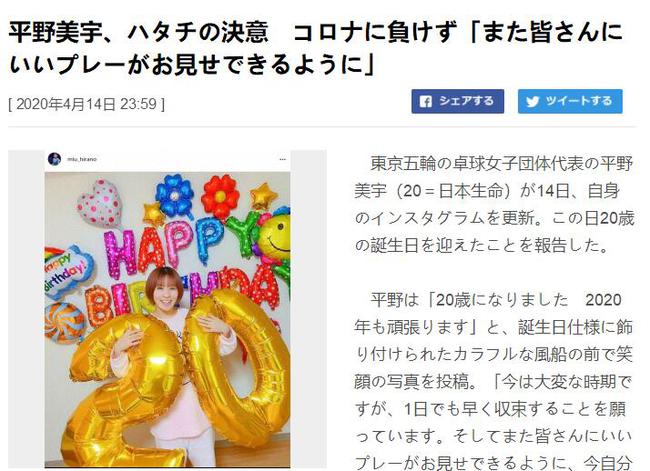The height and width of the screenshot is (471, 650).
Task: Click the yellow smiley face balloon
Action: 275,236
